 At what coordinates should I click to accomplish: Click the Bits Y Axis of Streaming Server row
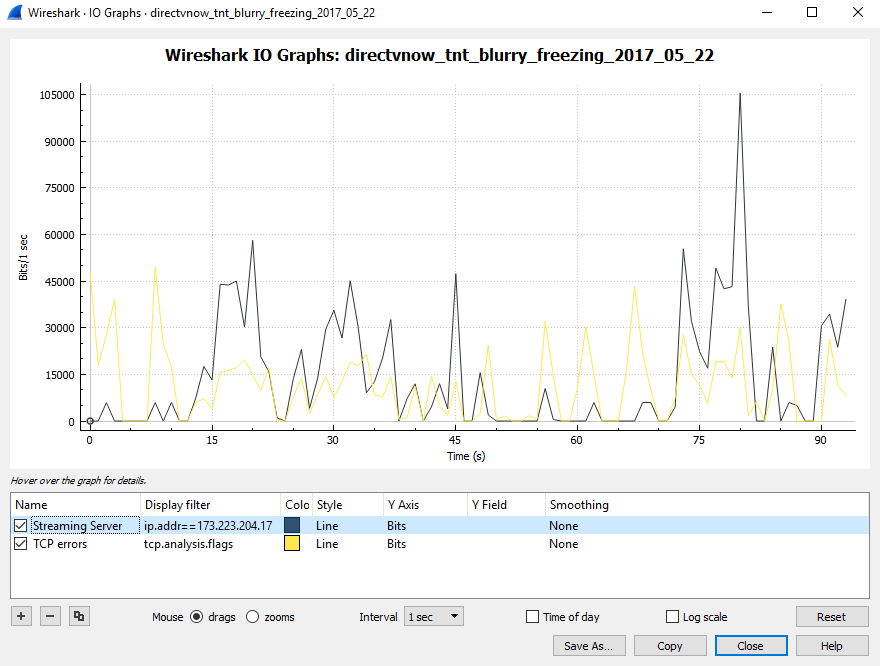pos(396,526)
